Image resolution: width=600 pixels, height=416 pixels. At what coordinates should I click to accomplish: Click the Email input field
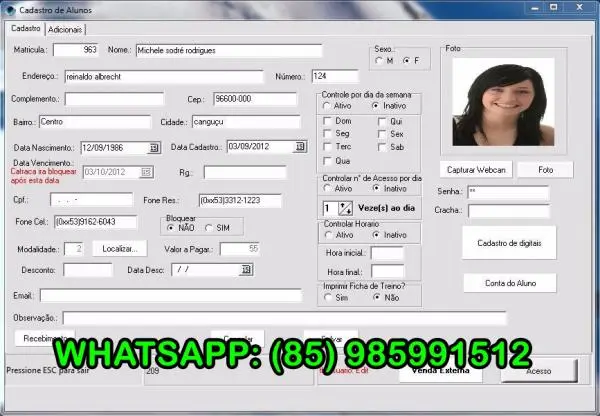[x=170, y=296]
